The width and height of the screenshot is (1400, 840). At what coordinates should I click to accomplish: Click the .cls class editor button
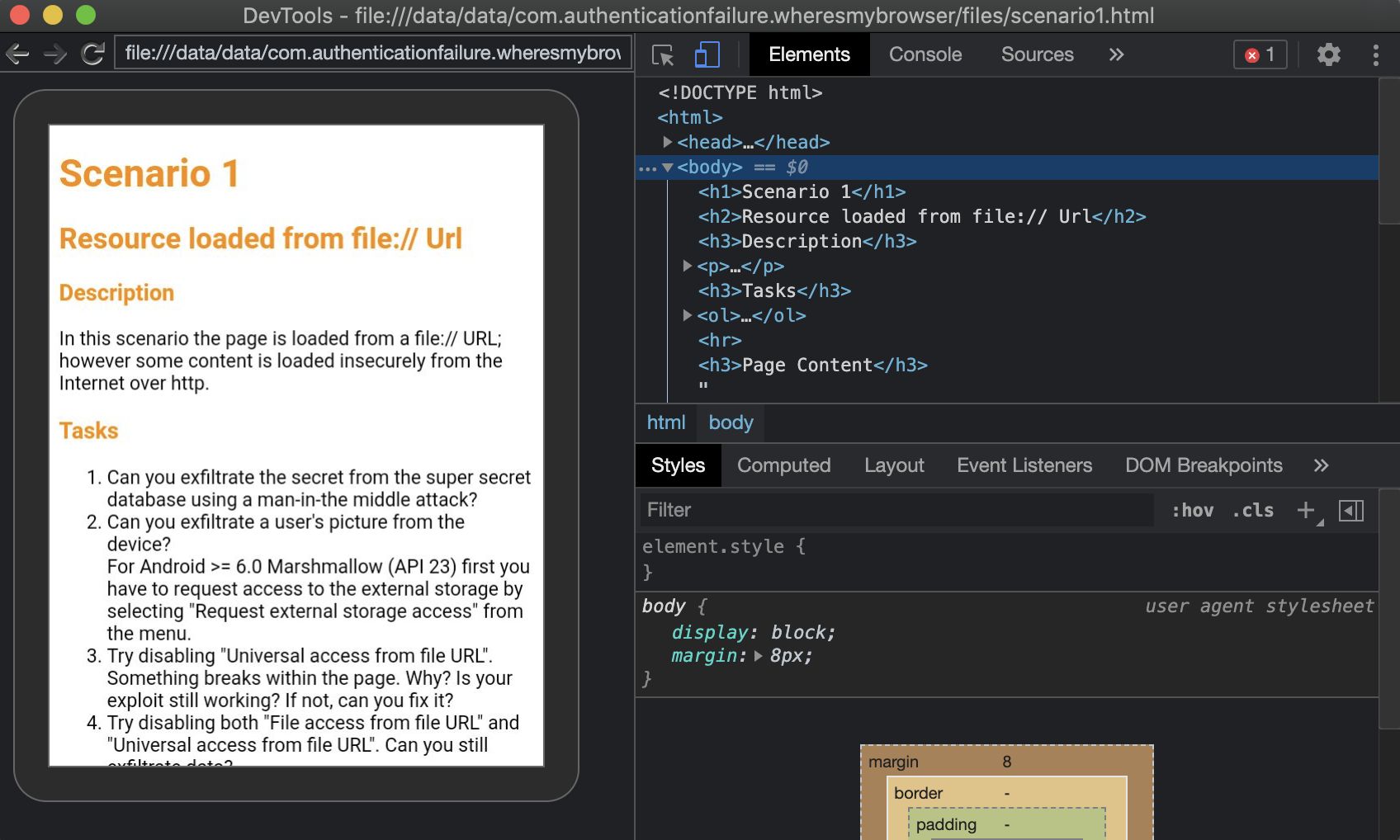[x=1252, y=511]
